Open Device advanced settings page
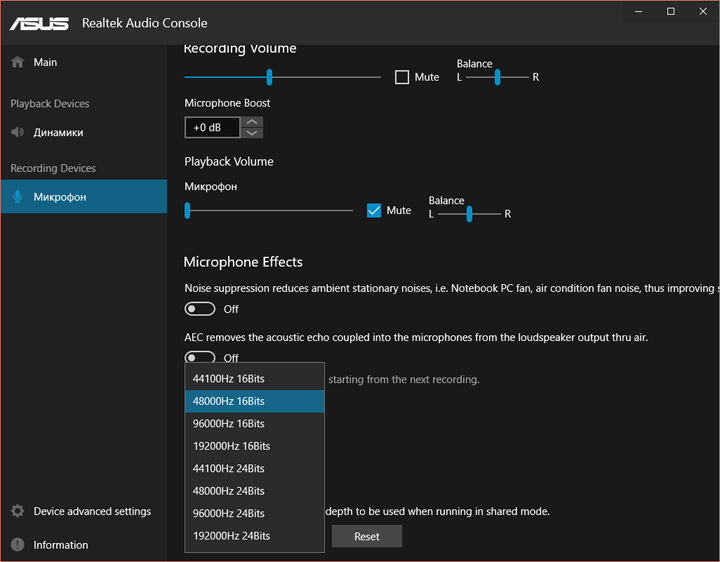This screenshot has height=562, width=720. coord(92,511)
